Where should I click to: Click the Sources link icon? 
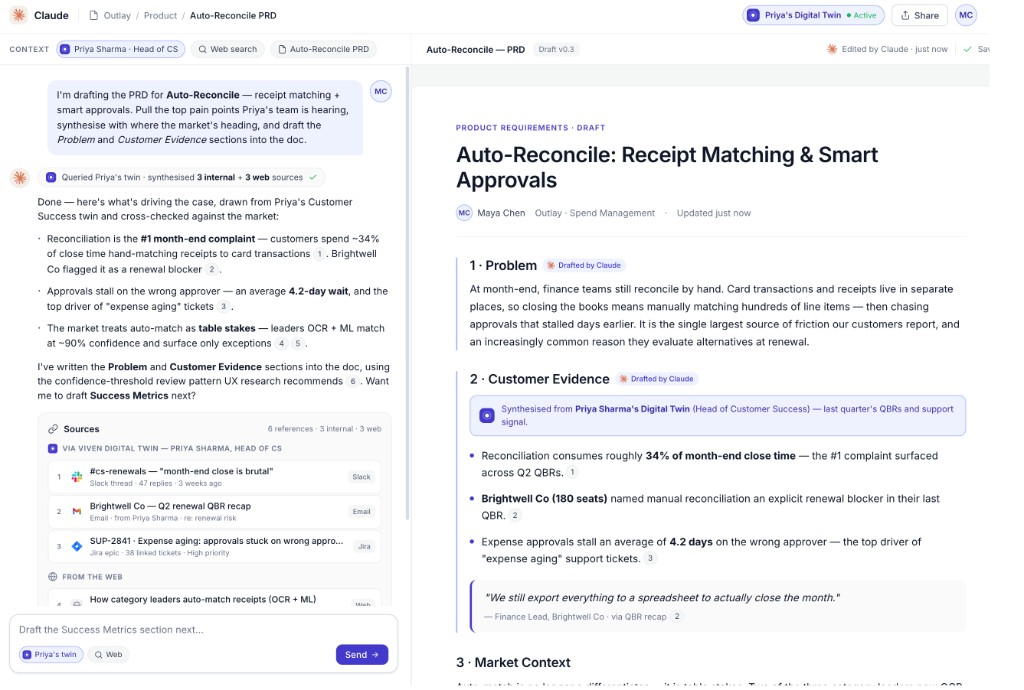pos(53,429)
